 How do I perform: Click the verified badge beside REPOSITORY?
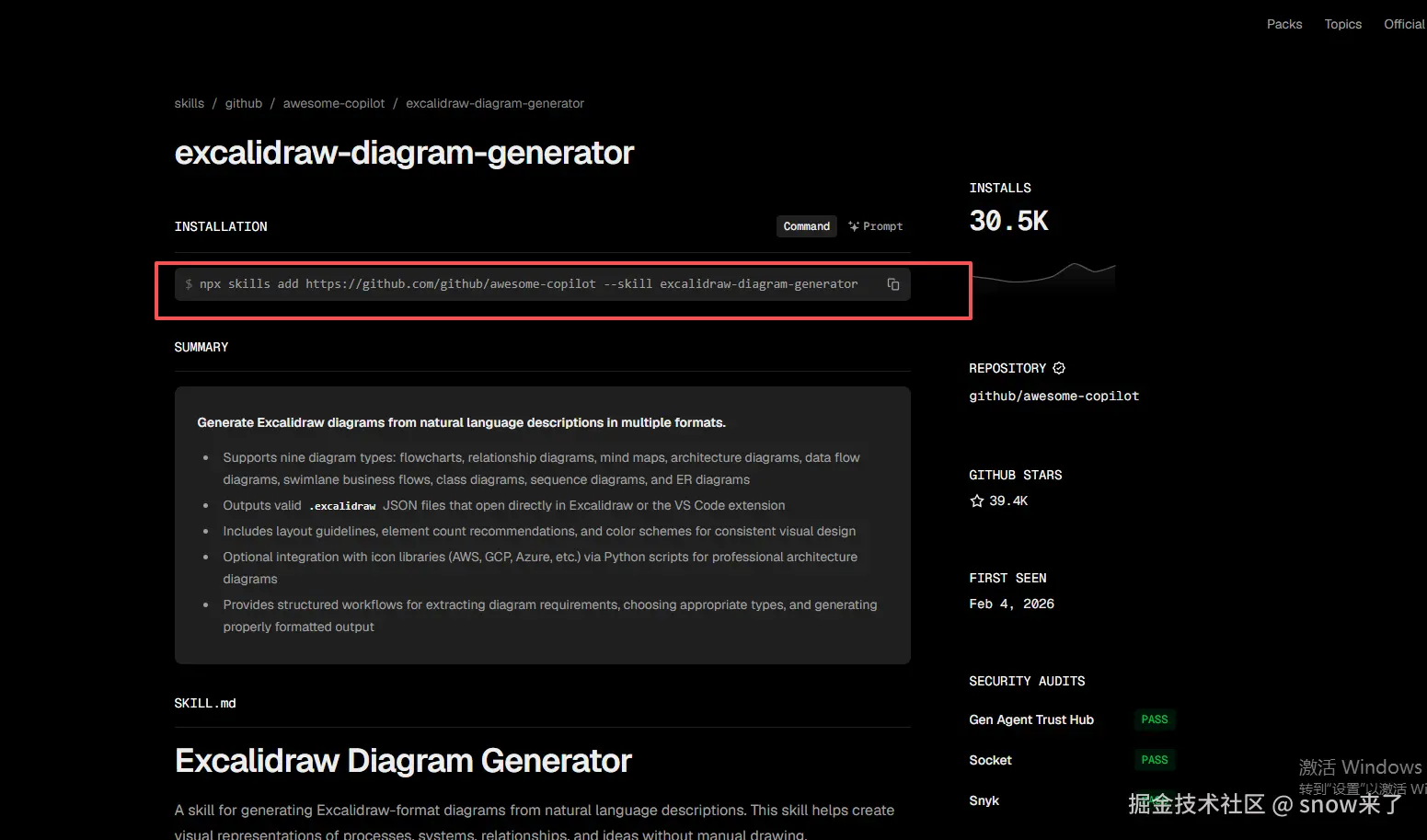pos(1059,368)
